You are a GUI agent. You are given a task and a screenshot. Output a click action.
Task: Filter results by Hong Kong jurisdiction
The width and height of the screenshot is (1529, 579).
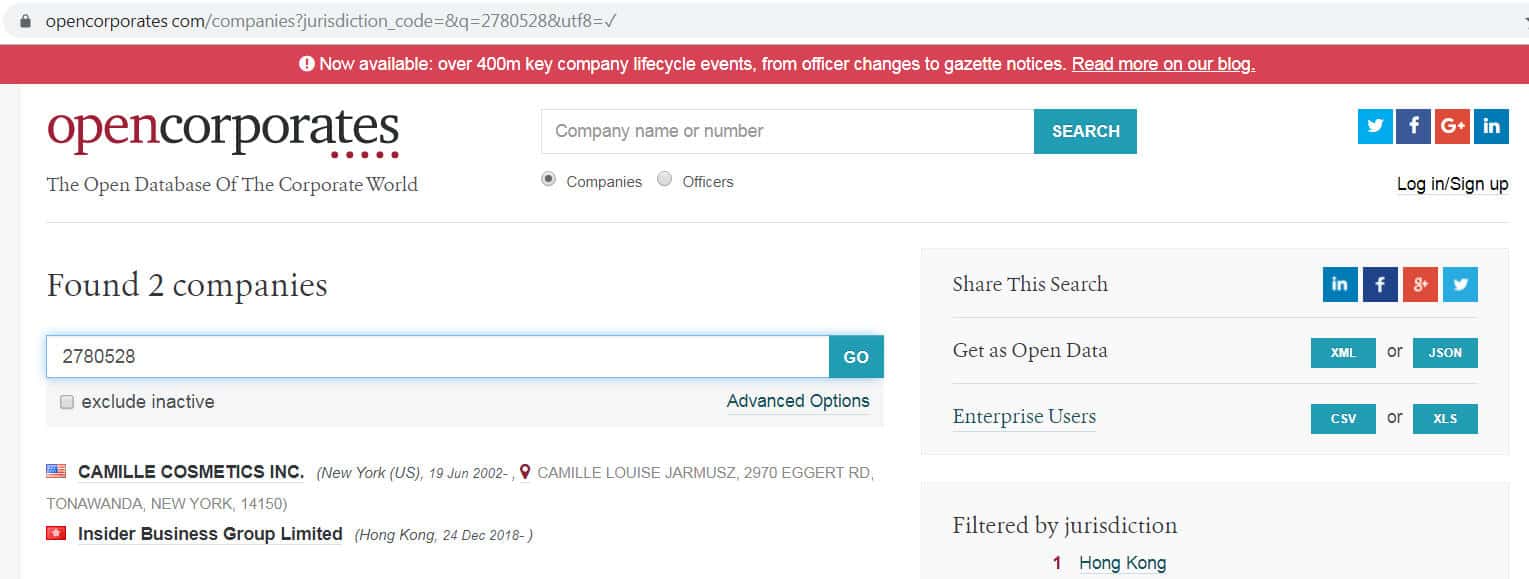click(x=1122, y=563)
